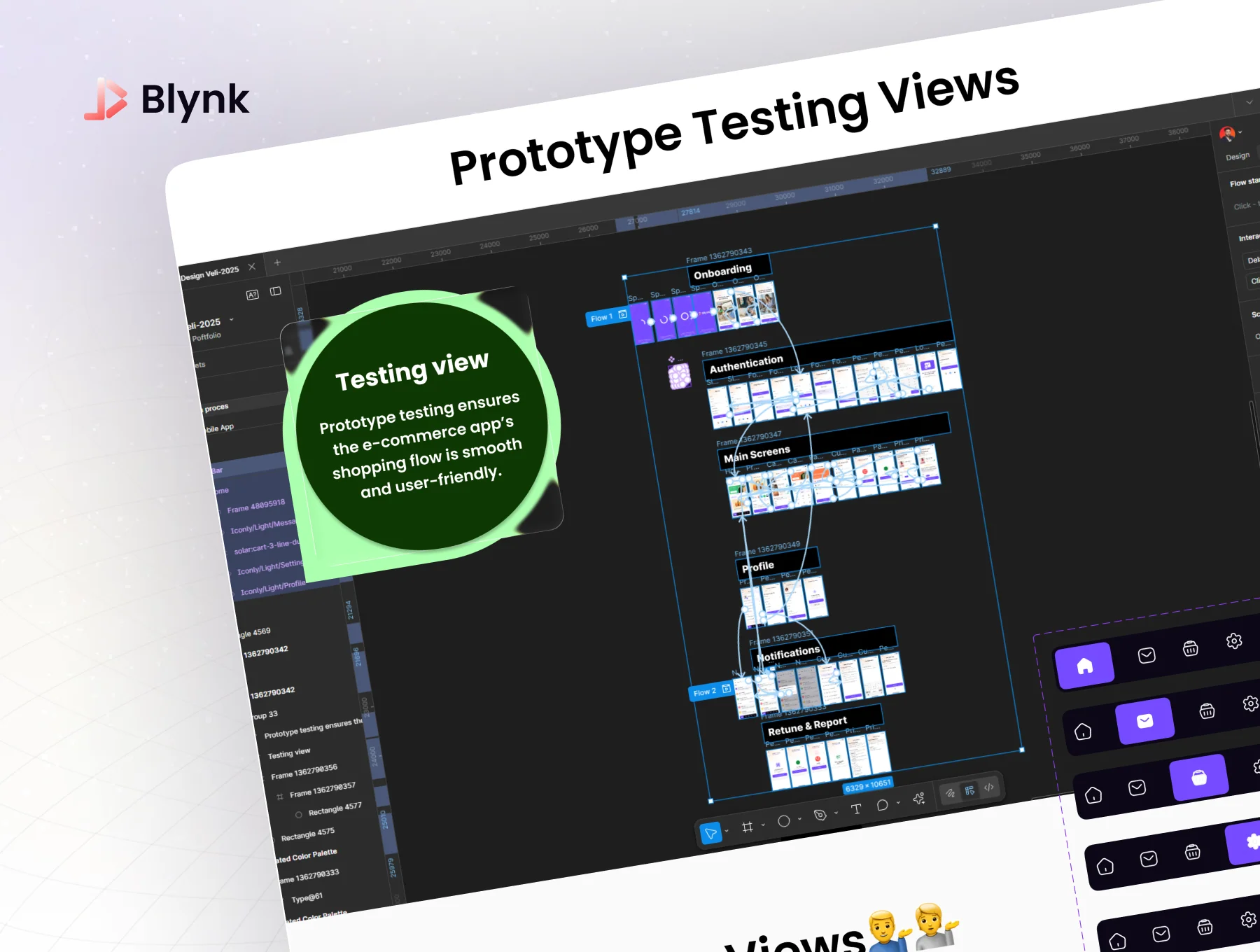
Task: Open the user avatar dropdown
Action: tap(1240, 132)
